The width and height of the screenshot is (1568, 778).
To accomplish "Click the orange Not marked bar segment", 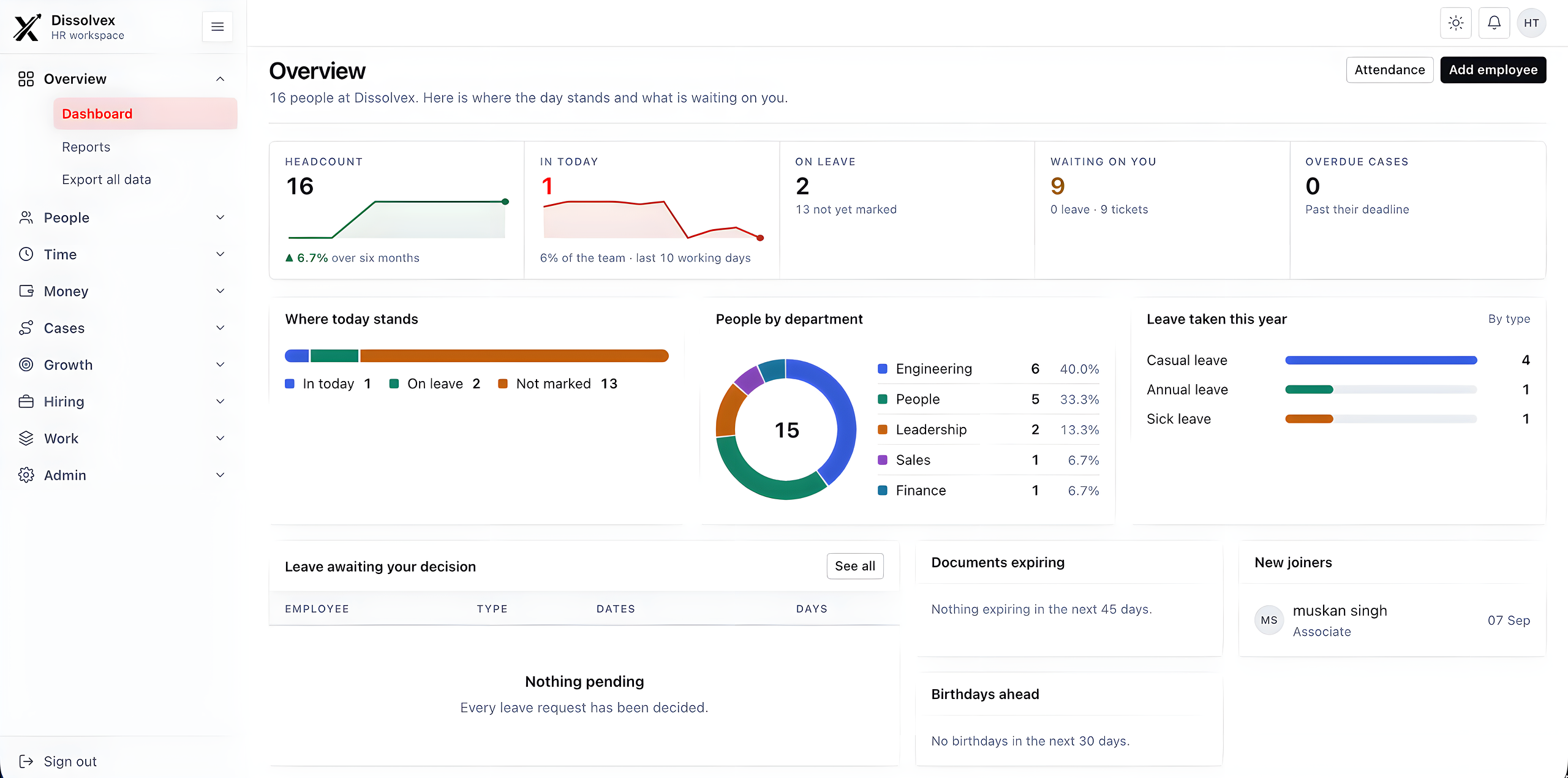I will coord(514,356).
